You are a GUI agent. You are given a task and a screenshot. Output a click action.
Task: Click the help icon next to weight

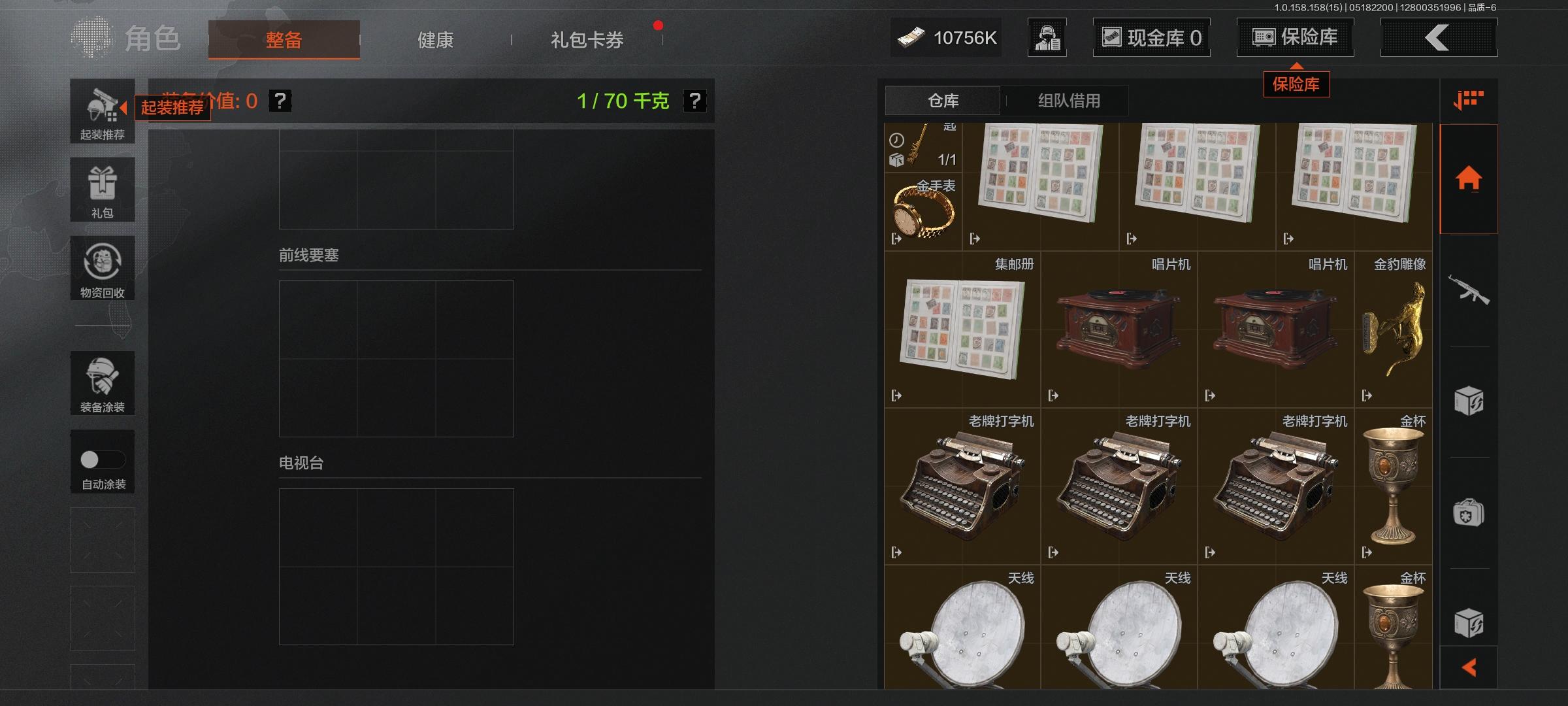[694, 101]
